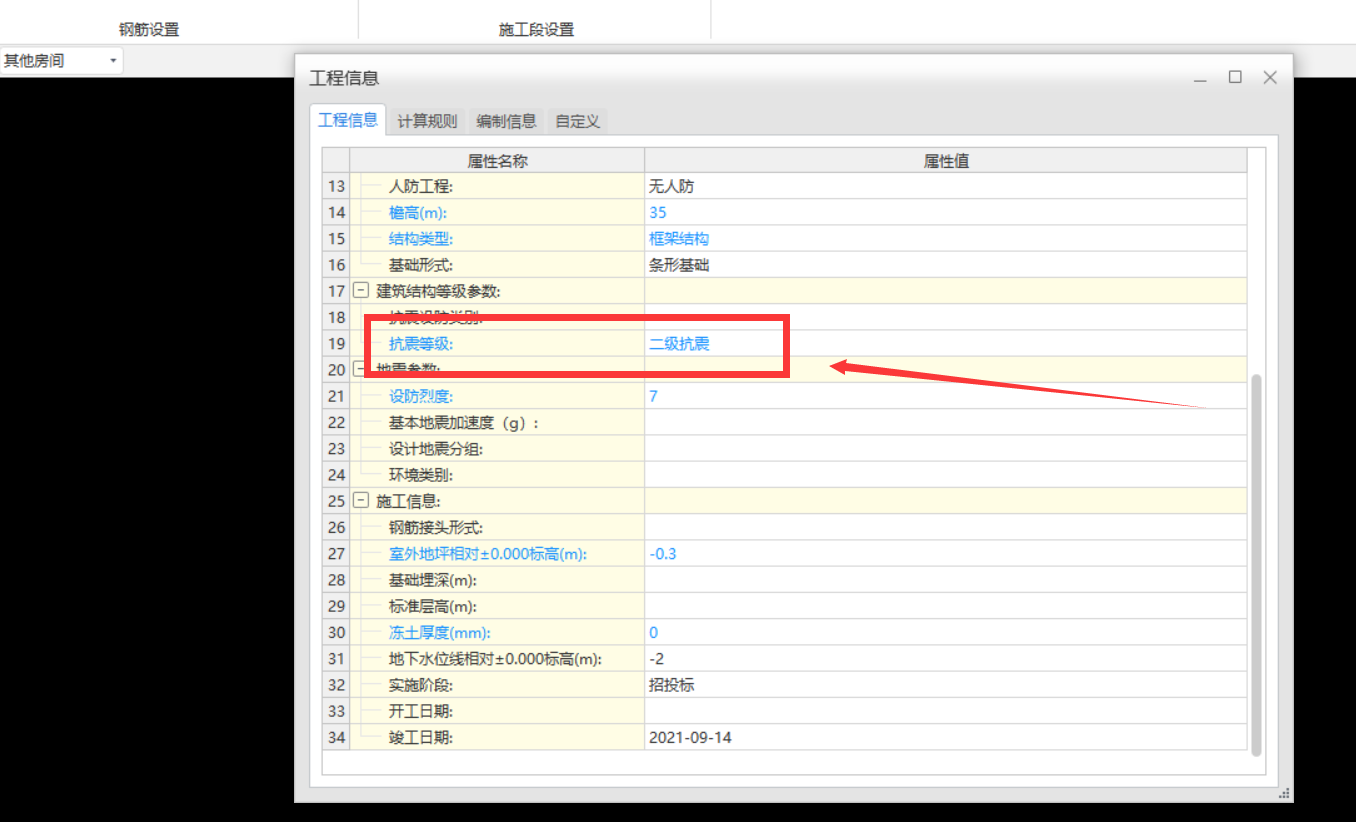Click the 竣工日期 value 2021-09-14
The width and height of the screenshot is (1356, 822).
click(946, 738)
